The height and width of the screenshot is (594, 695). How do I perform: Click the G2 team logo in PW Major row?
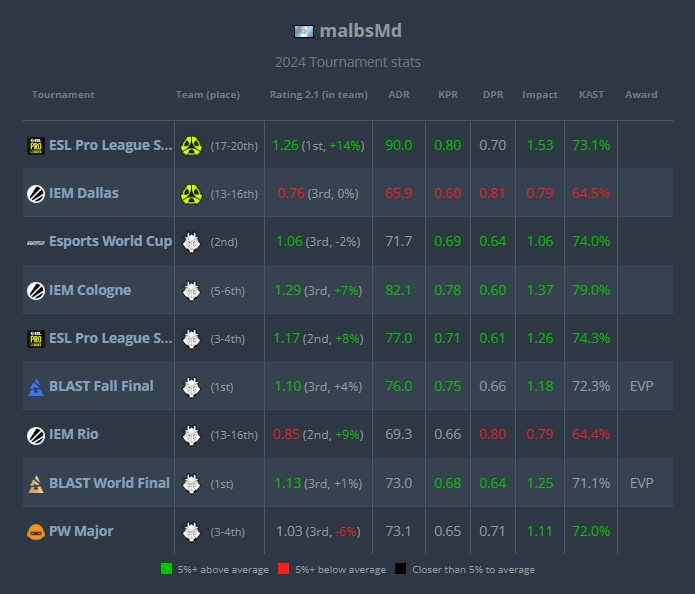coord(191,532)
